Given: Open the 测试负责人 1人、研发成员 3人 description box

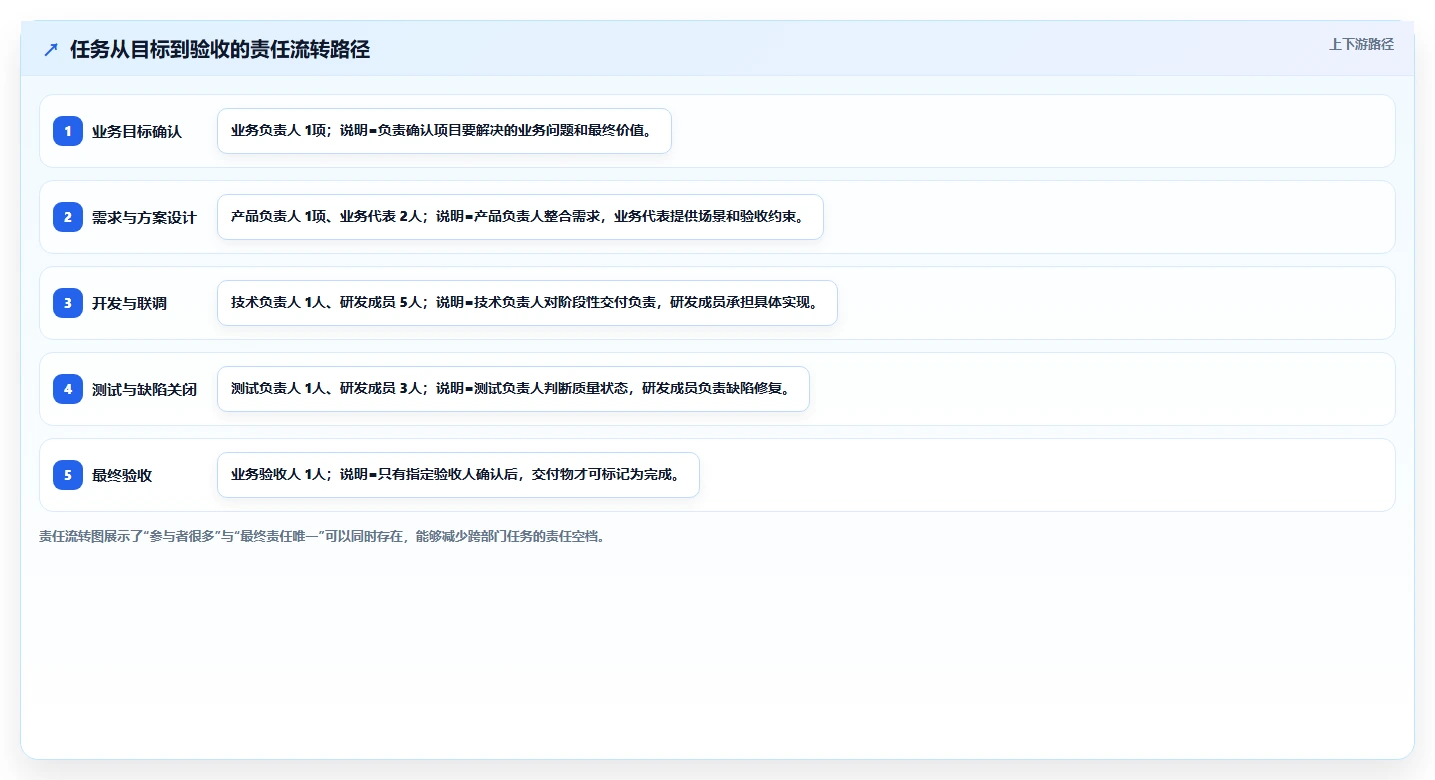Looking at the screenshot, I should point(513,389).
